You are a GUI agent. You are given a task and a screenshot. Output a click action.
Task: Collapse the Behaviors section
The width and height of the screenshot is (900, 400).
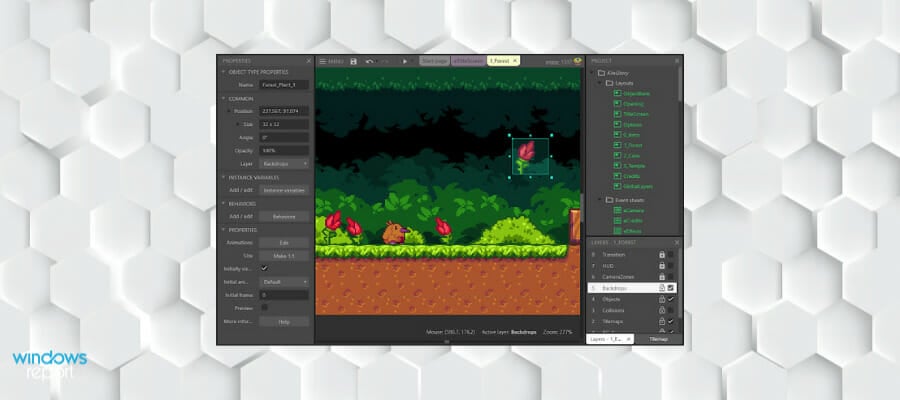pyautogui.click(x=223, y=204)
